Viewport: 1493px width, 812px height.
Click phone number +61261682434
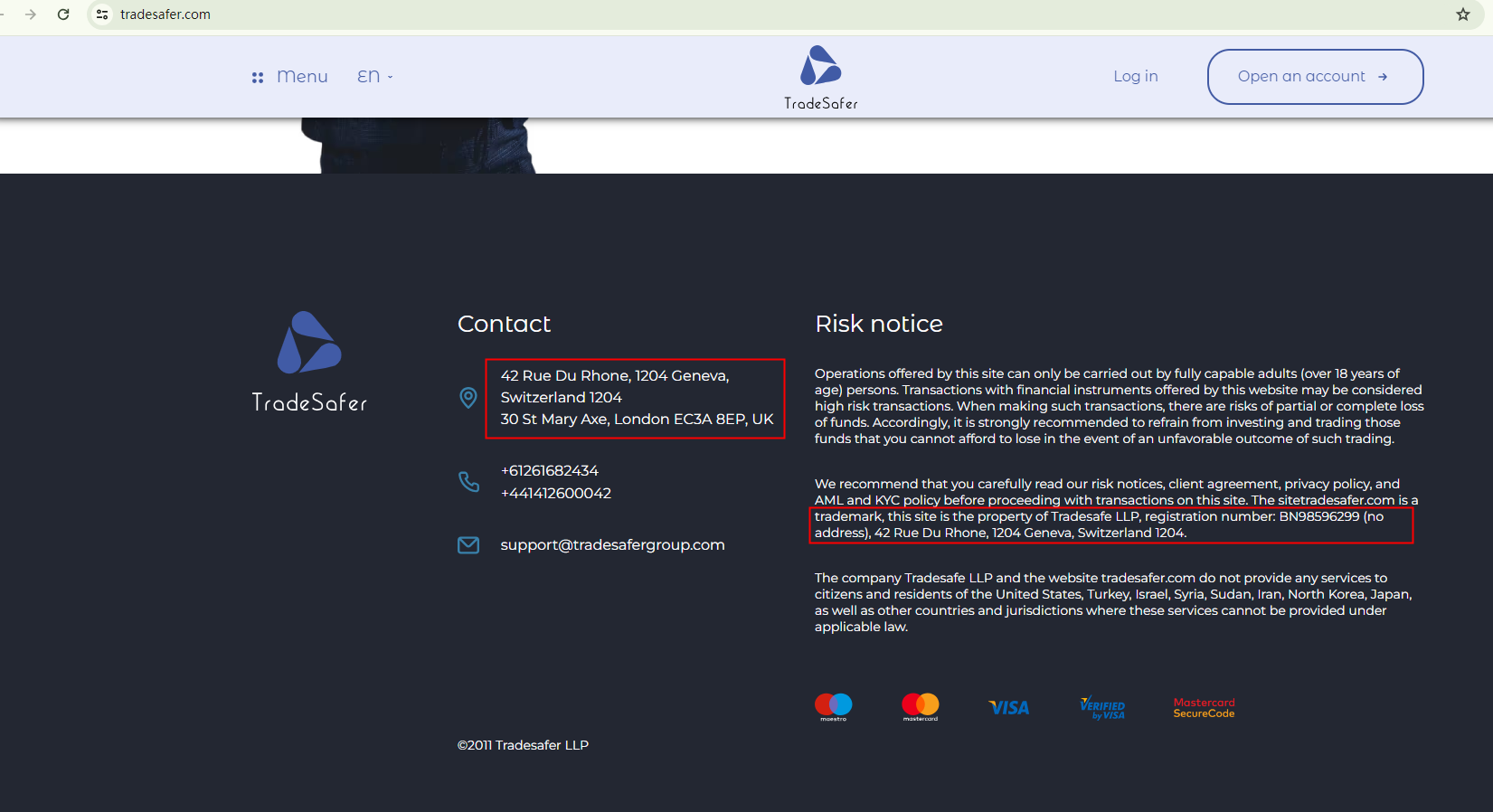click(x=550, y=471)
